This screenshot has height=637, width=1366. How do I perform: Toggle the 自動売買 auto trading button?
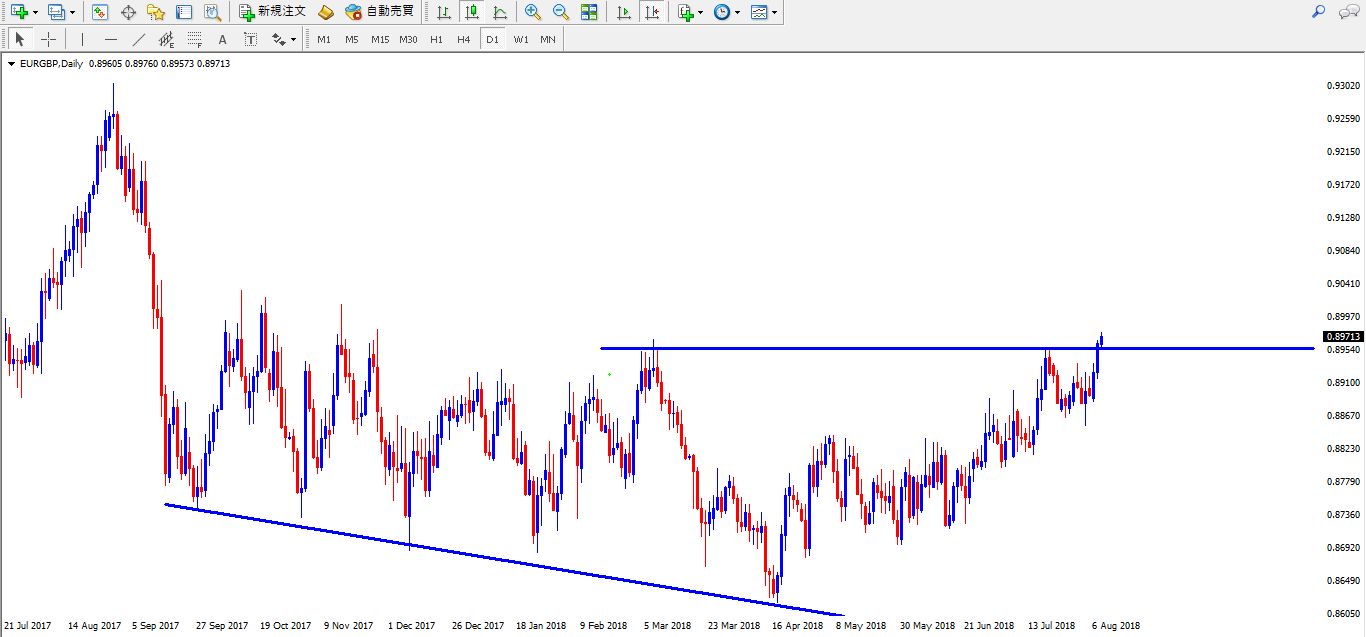379,12
